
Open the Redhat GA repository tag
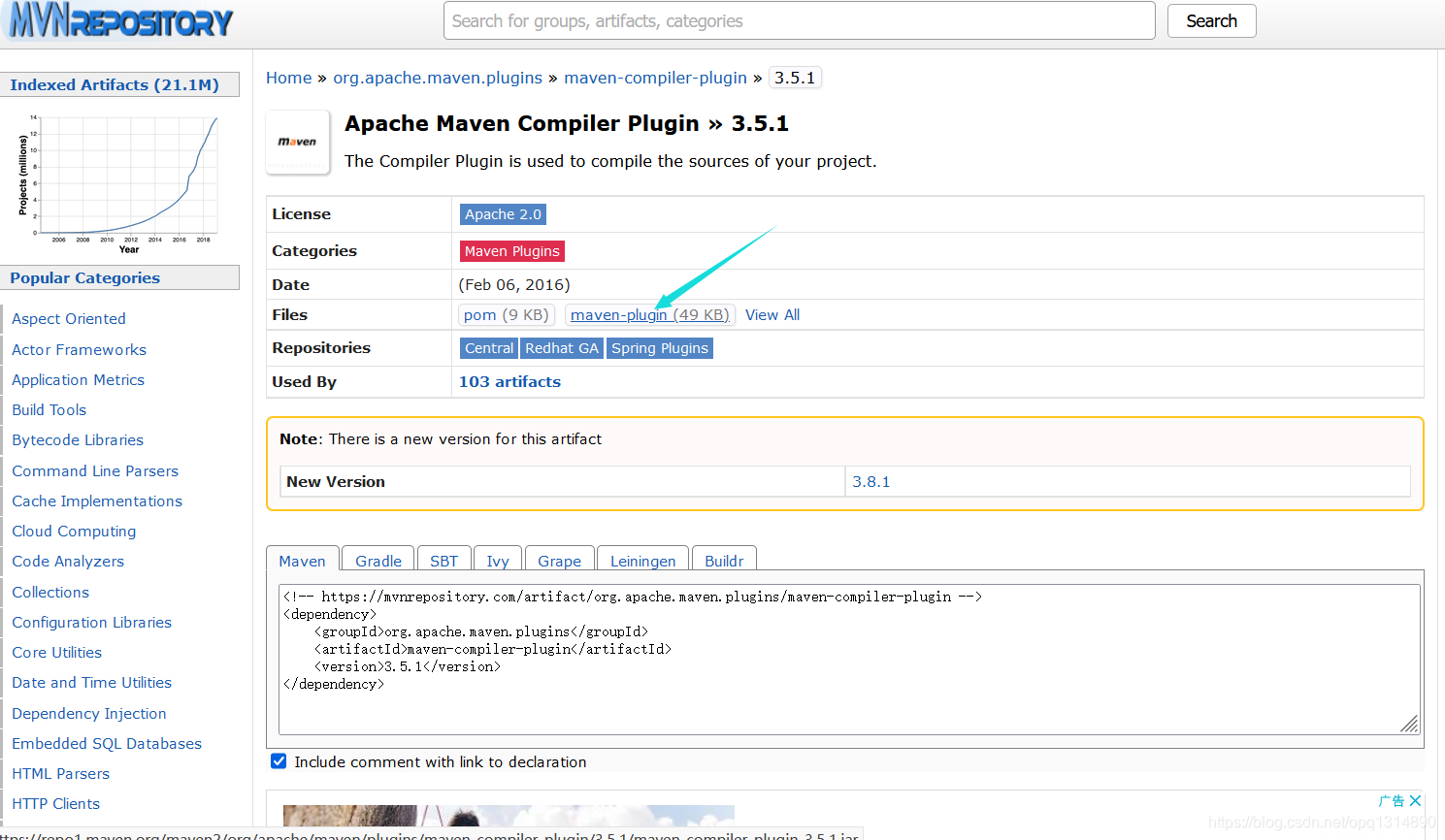[x=562, y=348]
